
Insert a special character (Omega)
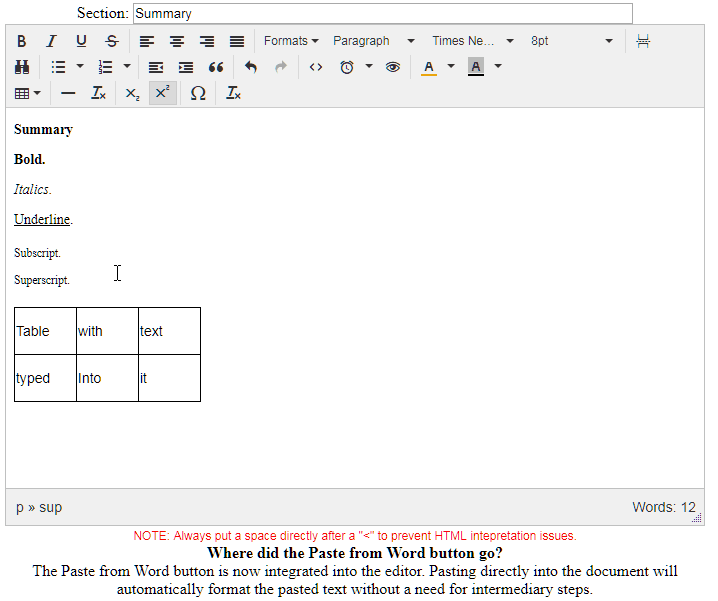point(198,93)
